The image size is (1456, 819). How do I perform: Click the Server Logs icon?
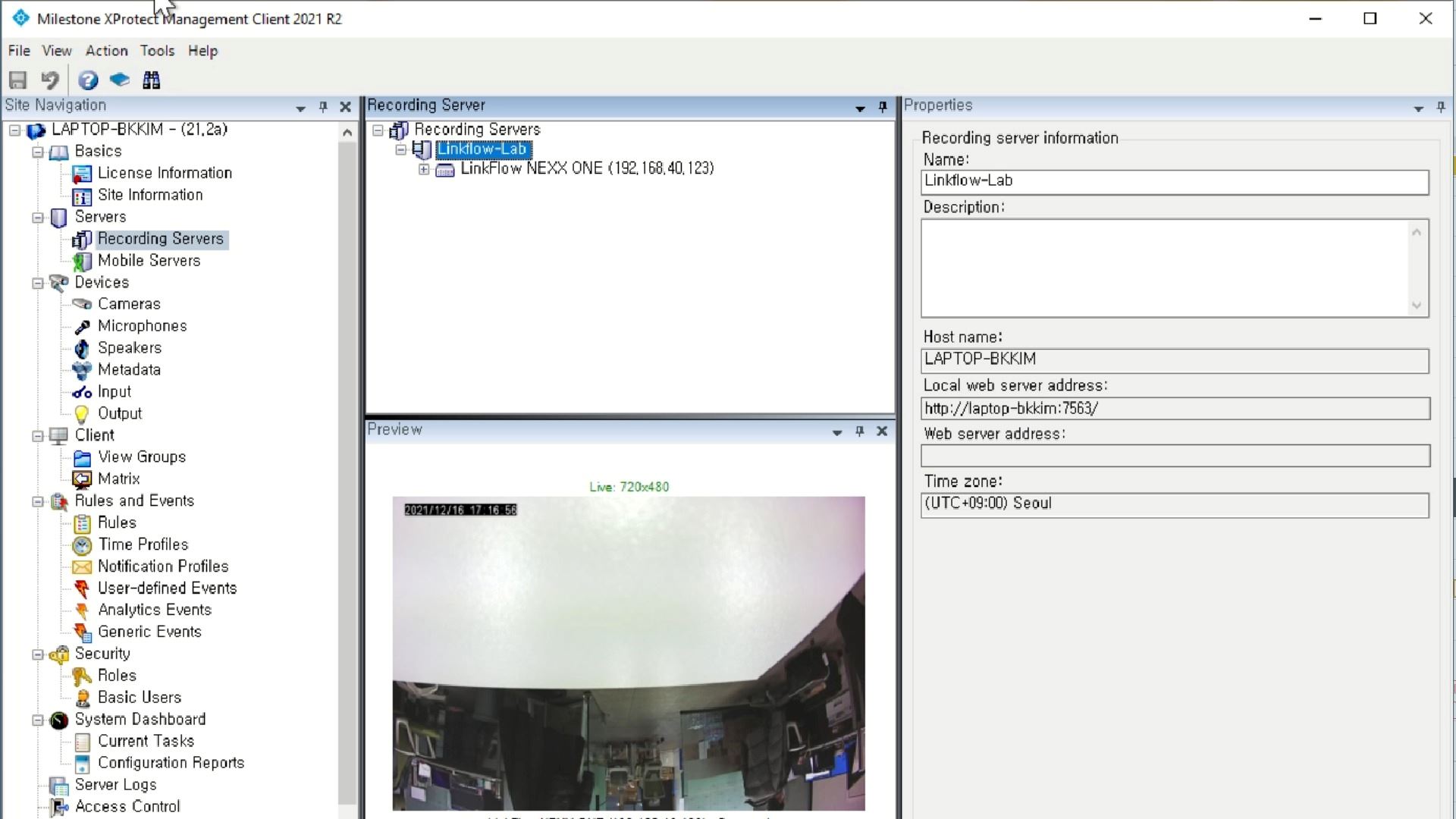point(58,786)
